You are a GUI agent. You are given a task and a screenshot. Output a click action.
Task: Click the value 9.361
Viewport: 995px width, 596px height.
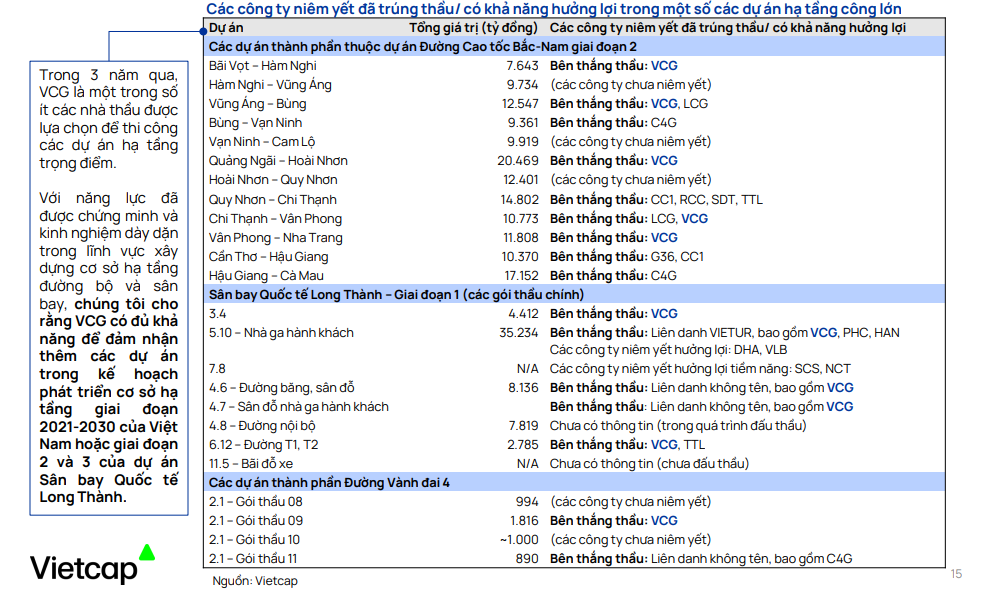pyautogui.click(x=522, y=123)
